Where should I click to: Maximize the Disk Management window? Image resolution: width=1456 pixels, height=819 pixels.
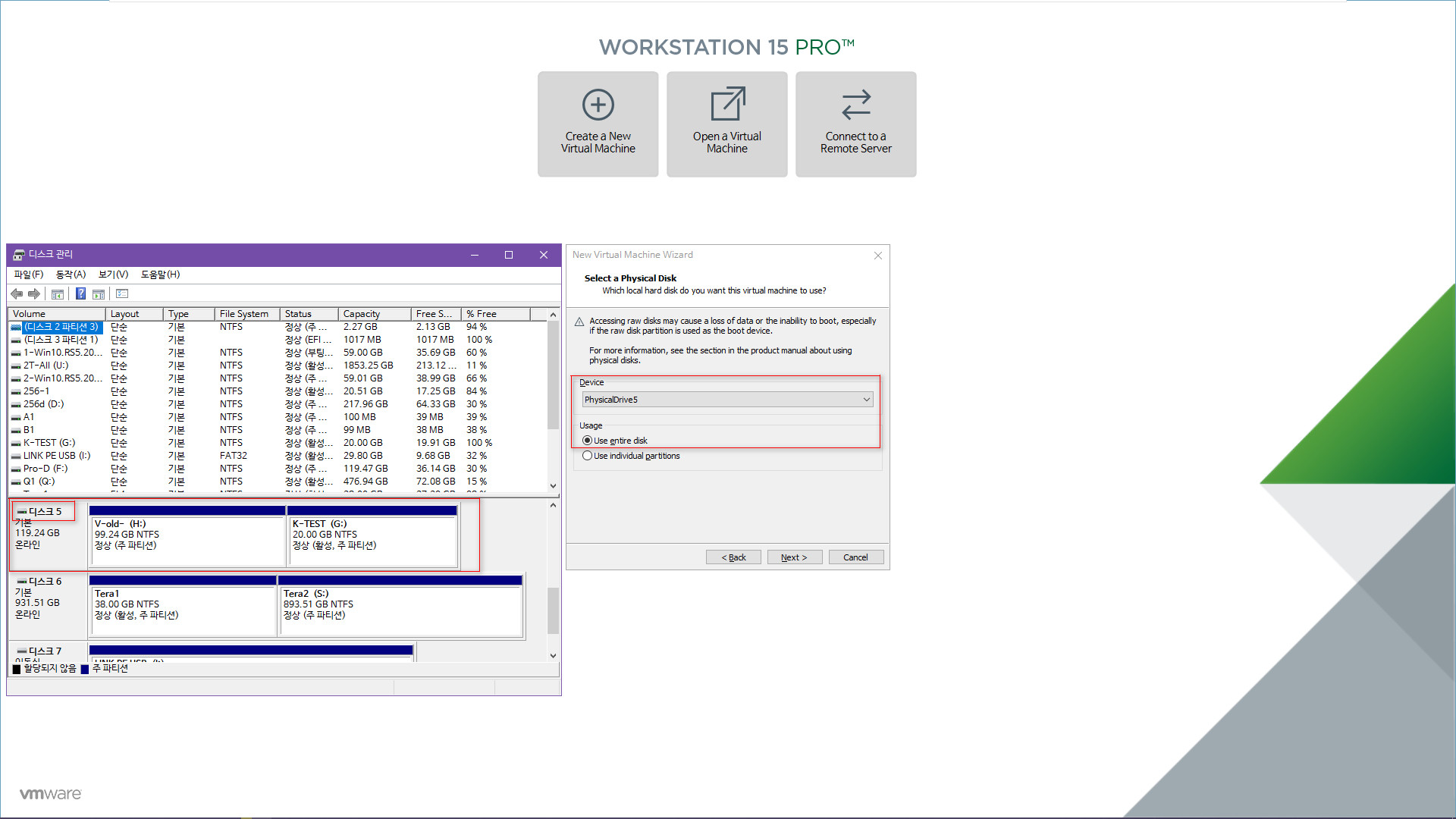[509, 255]
